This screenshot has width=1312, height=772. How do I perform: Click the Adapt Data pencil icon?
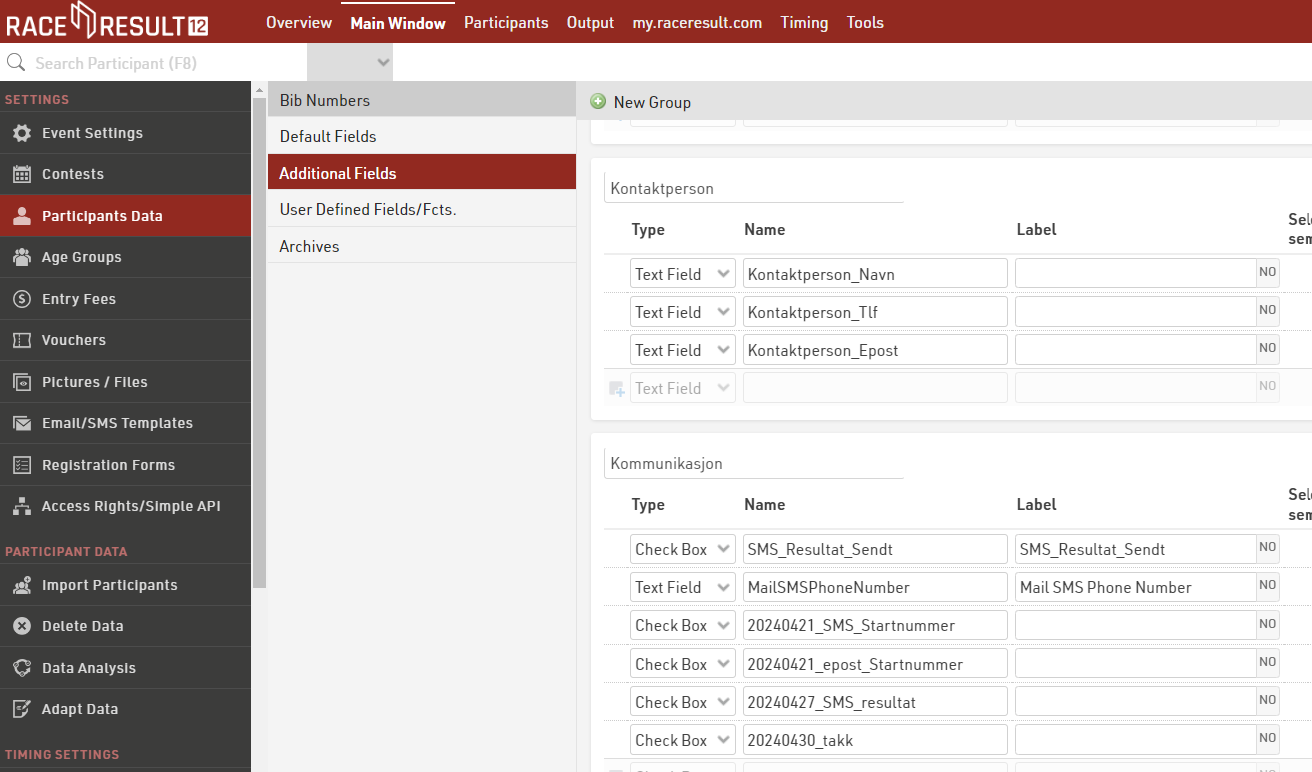tap(22, 709)
